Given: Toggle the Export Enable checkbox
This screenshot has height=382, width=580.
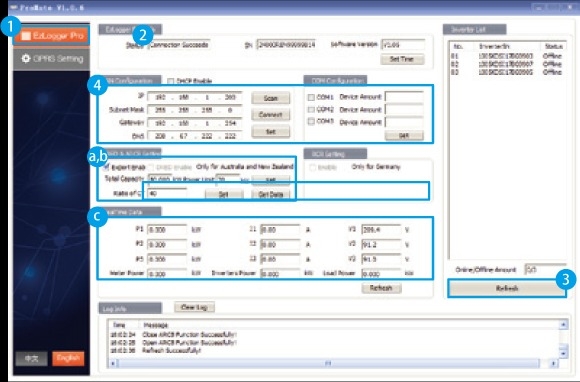Looking at the screenshot, I should 107,167.
